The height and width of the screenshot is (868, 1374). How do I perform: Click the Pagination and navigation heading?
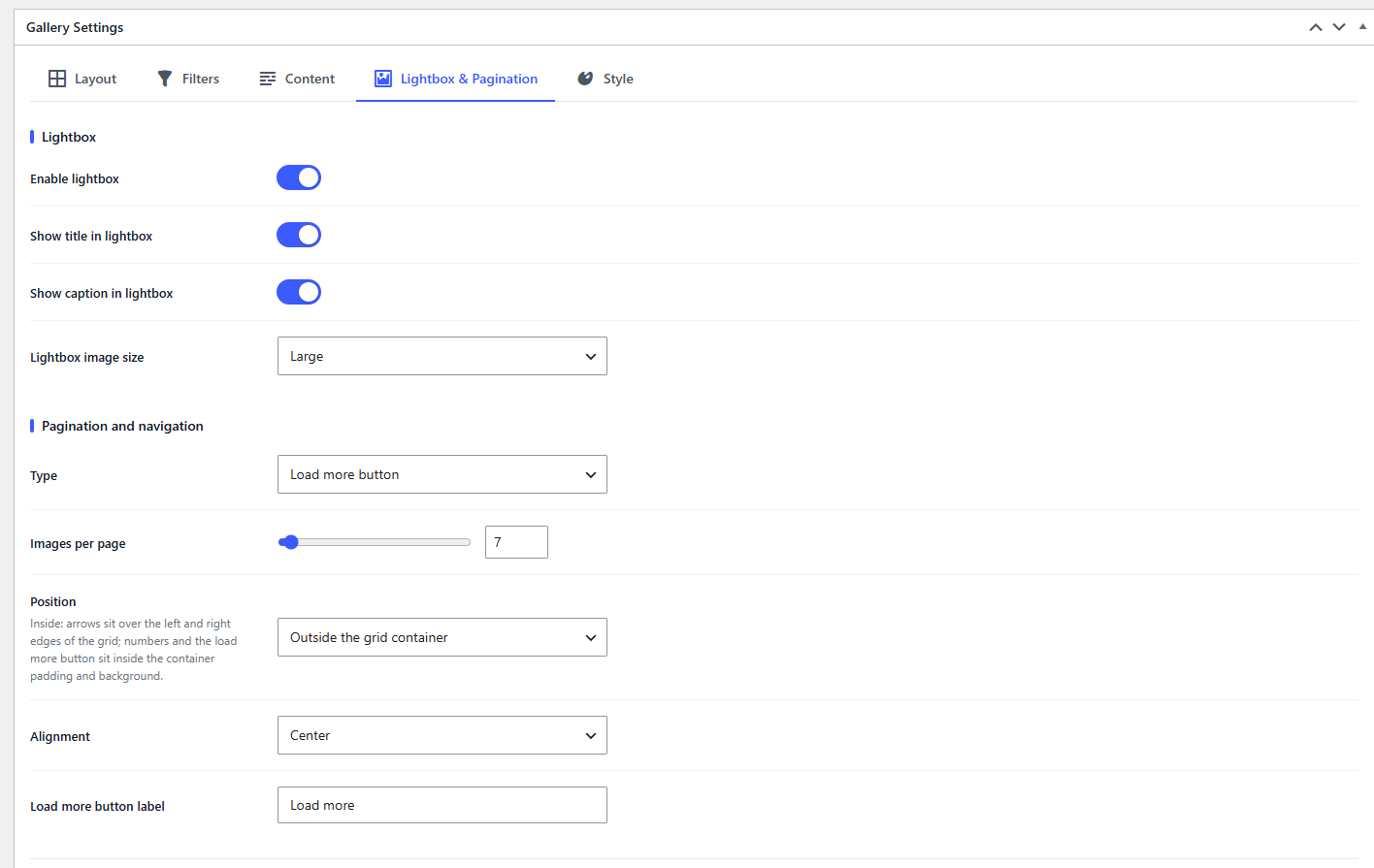click(x=122, y=426)
